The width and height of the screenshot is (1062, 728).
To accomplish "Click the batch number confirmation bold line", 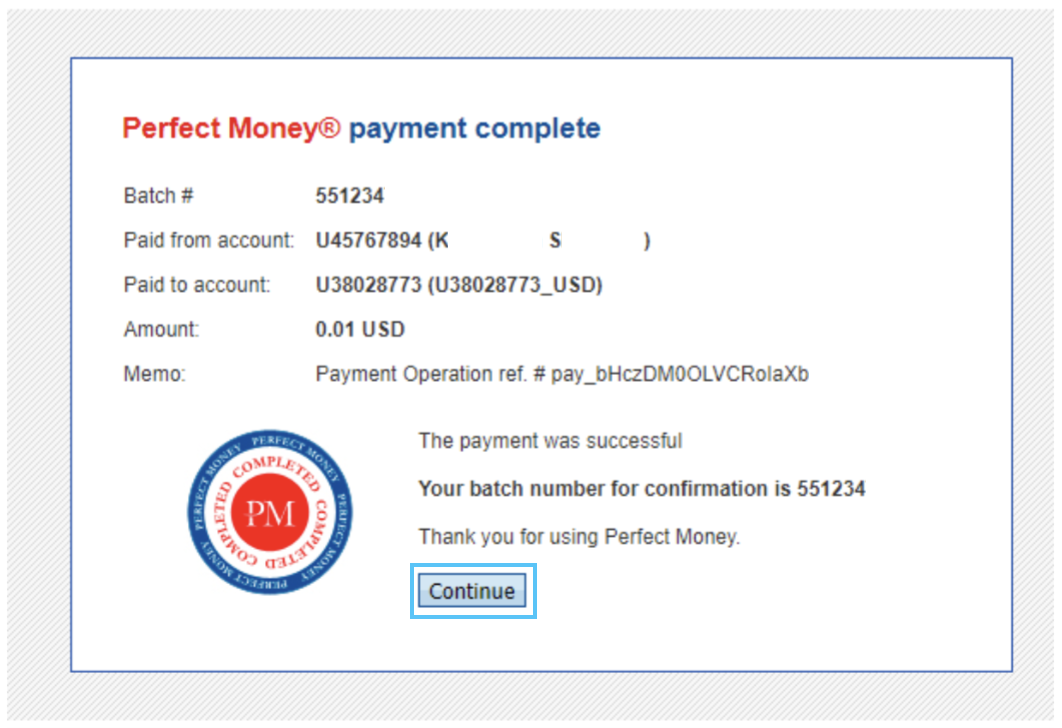I will pyautogui.click(x=641, y=488).
